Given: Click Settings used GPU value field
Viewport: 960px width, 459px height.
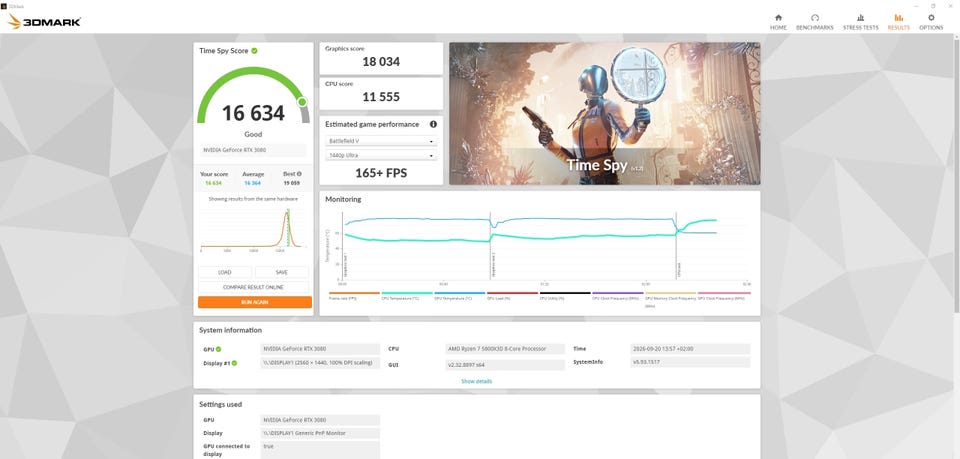Looking at the screenshot, I should 320,420.
